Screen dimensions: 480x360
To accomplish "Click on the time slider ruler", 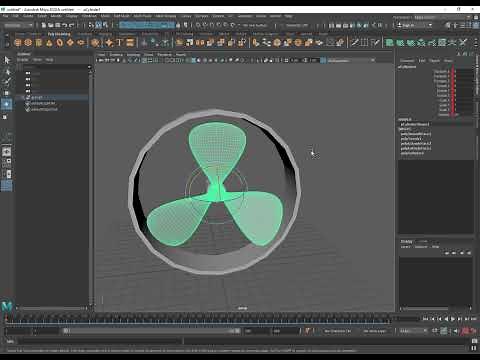I will tap(197, 319).
